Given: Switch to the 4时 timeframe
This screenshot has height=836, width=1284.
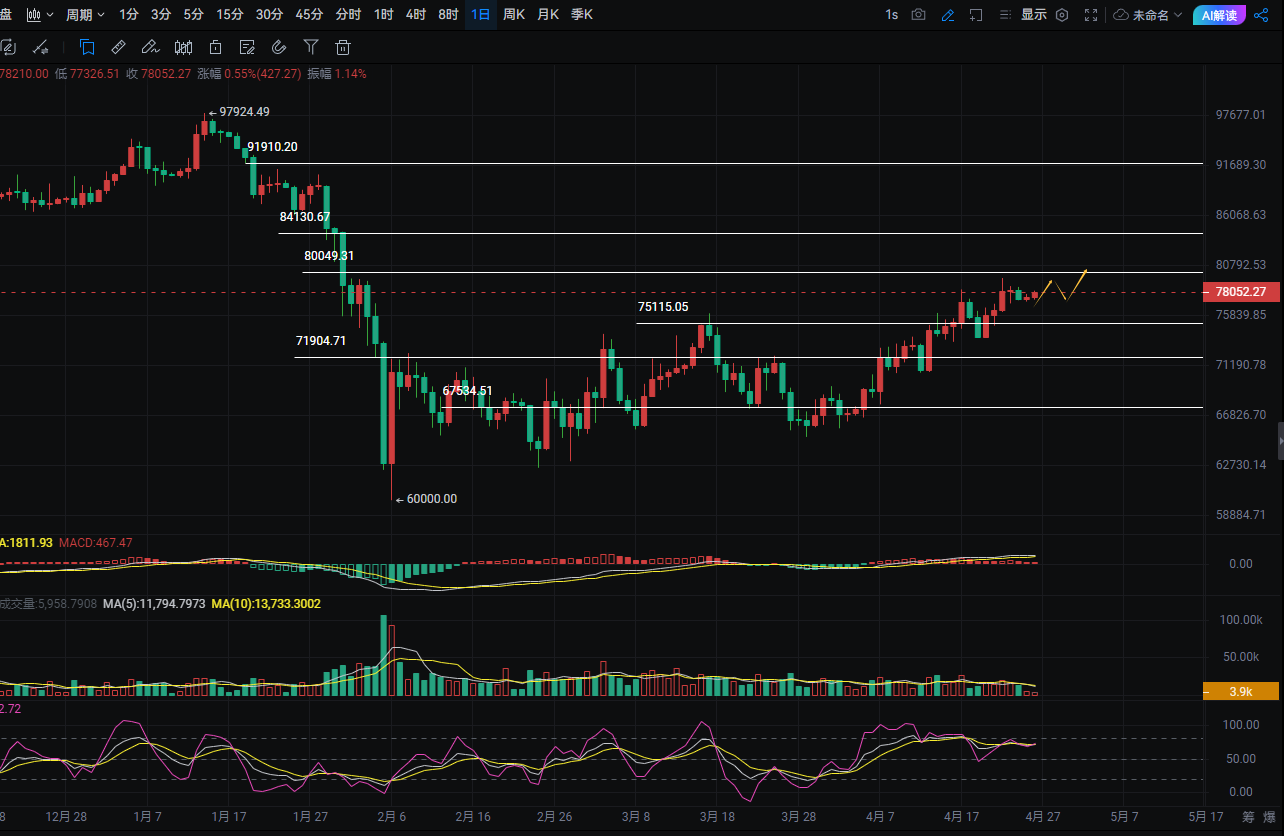Looking at the screenshot, I should click(415, 15).
